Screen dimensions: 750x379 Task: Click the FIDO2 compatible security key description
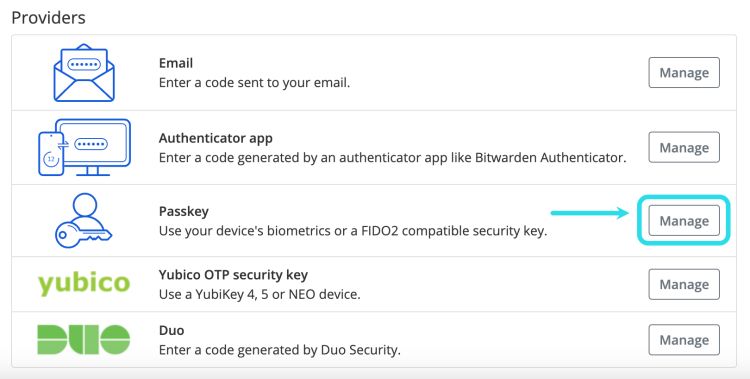click(353, 231)
